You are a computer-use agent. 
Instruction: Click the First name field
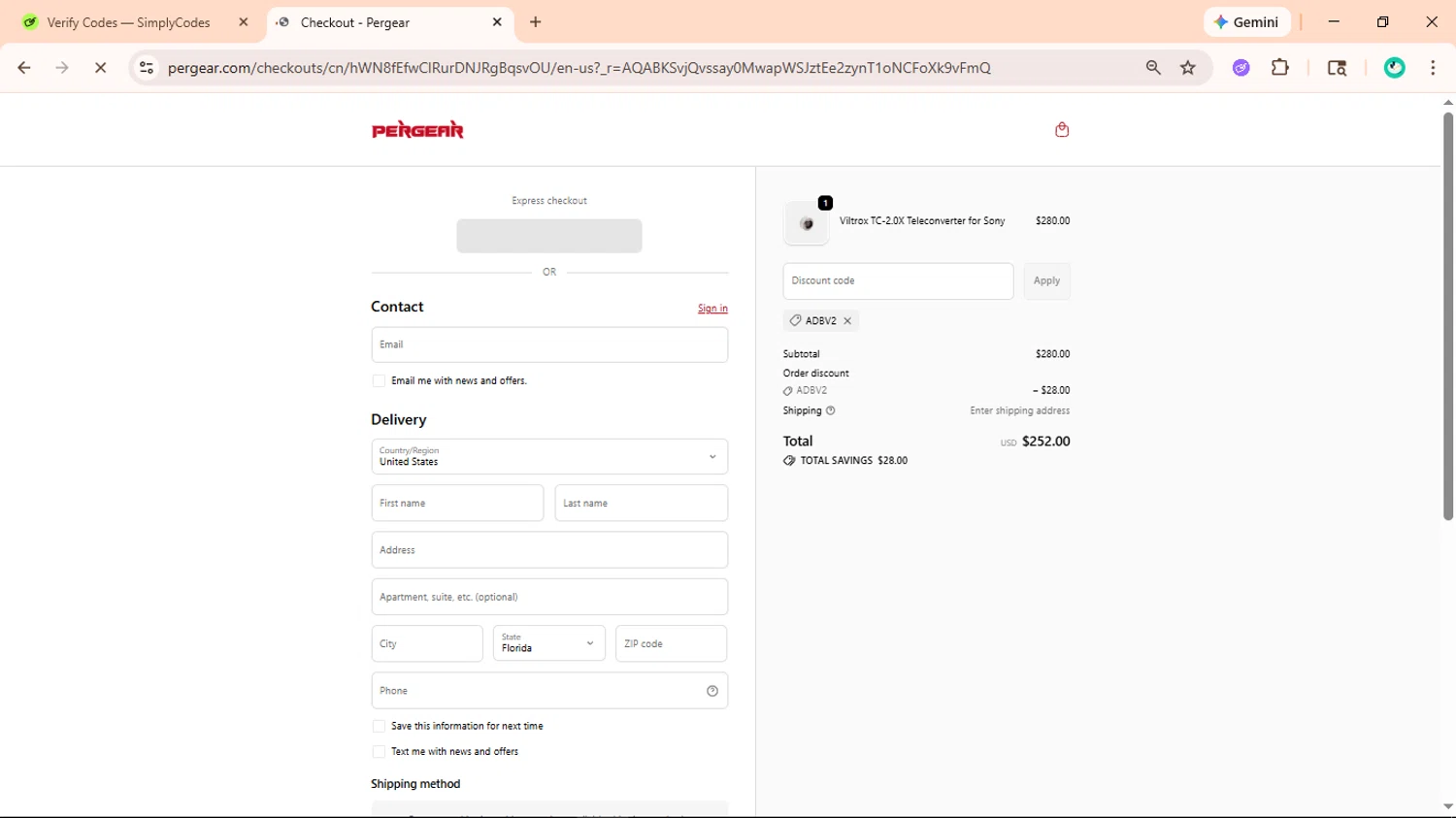[457, 504]
